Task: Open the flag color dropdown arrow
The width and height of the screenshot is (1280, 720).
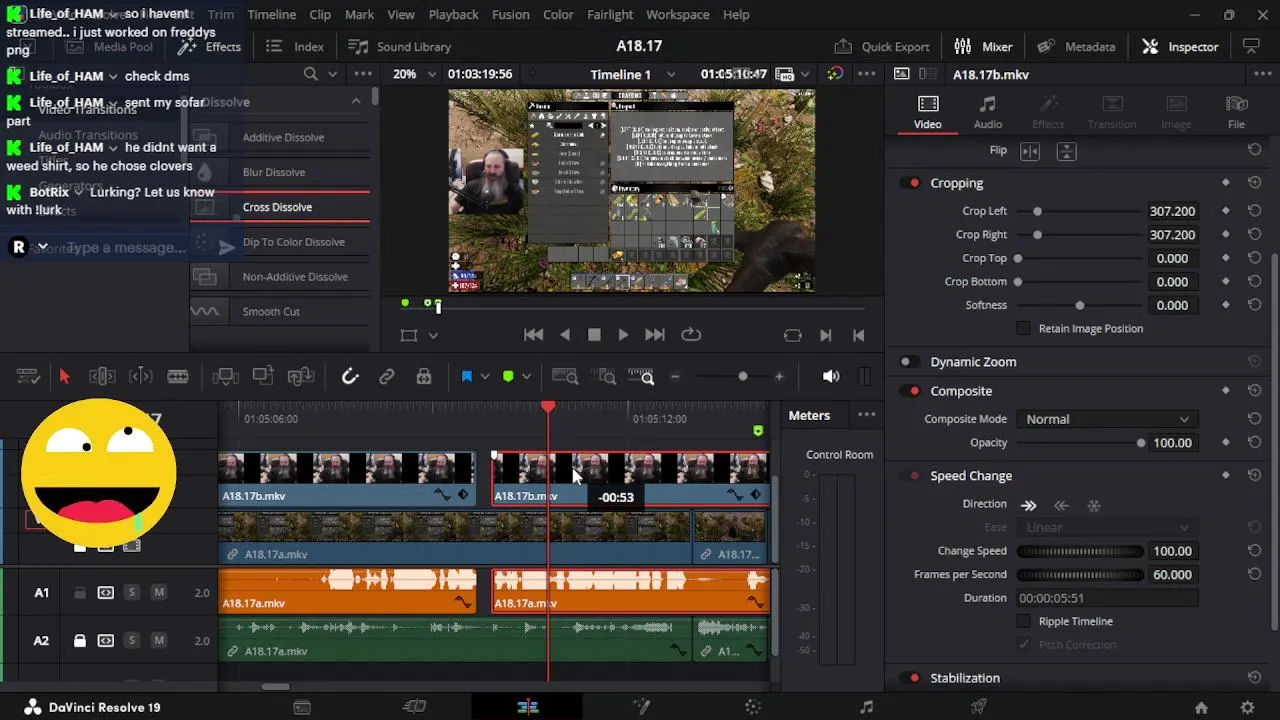Action: pos(485,376)
